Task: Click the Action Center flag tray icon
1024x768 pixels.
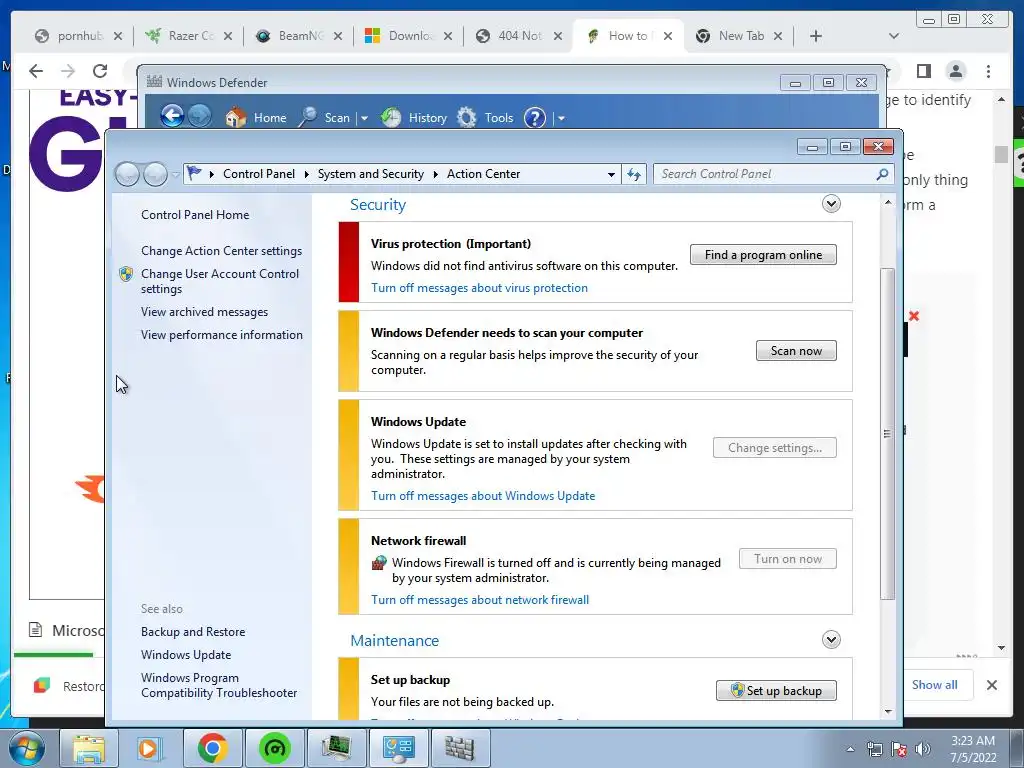Action: coord(899,749)
